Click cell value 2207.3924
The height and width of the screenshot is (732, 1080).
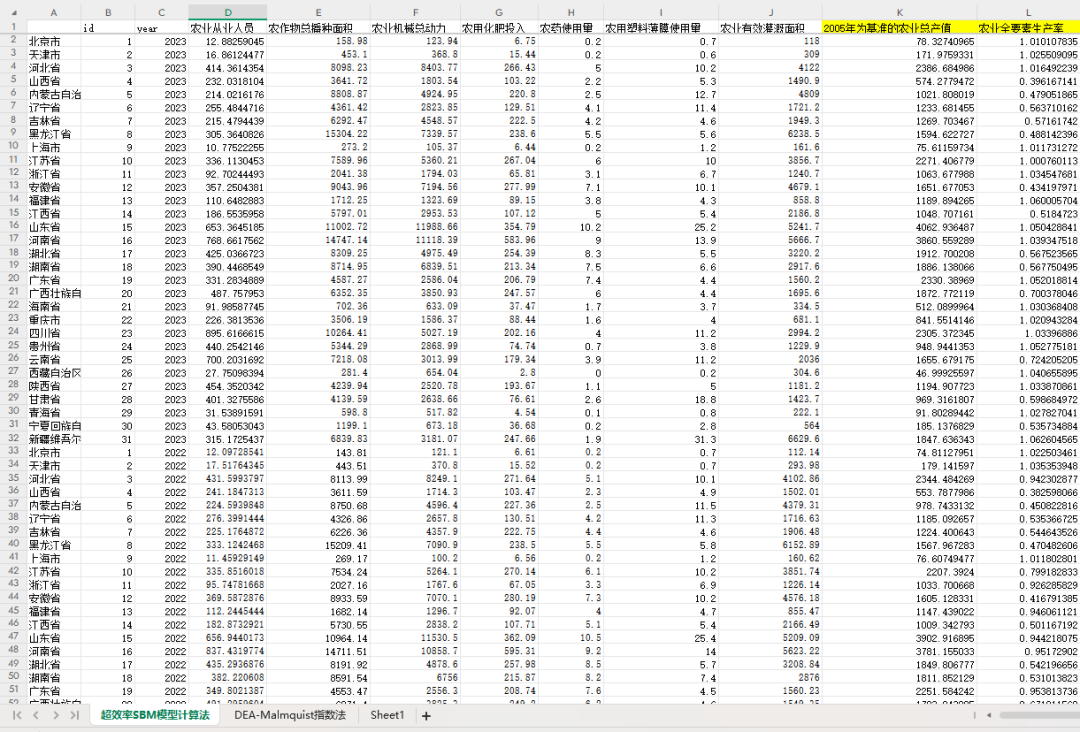900,572
